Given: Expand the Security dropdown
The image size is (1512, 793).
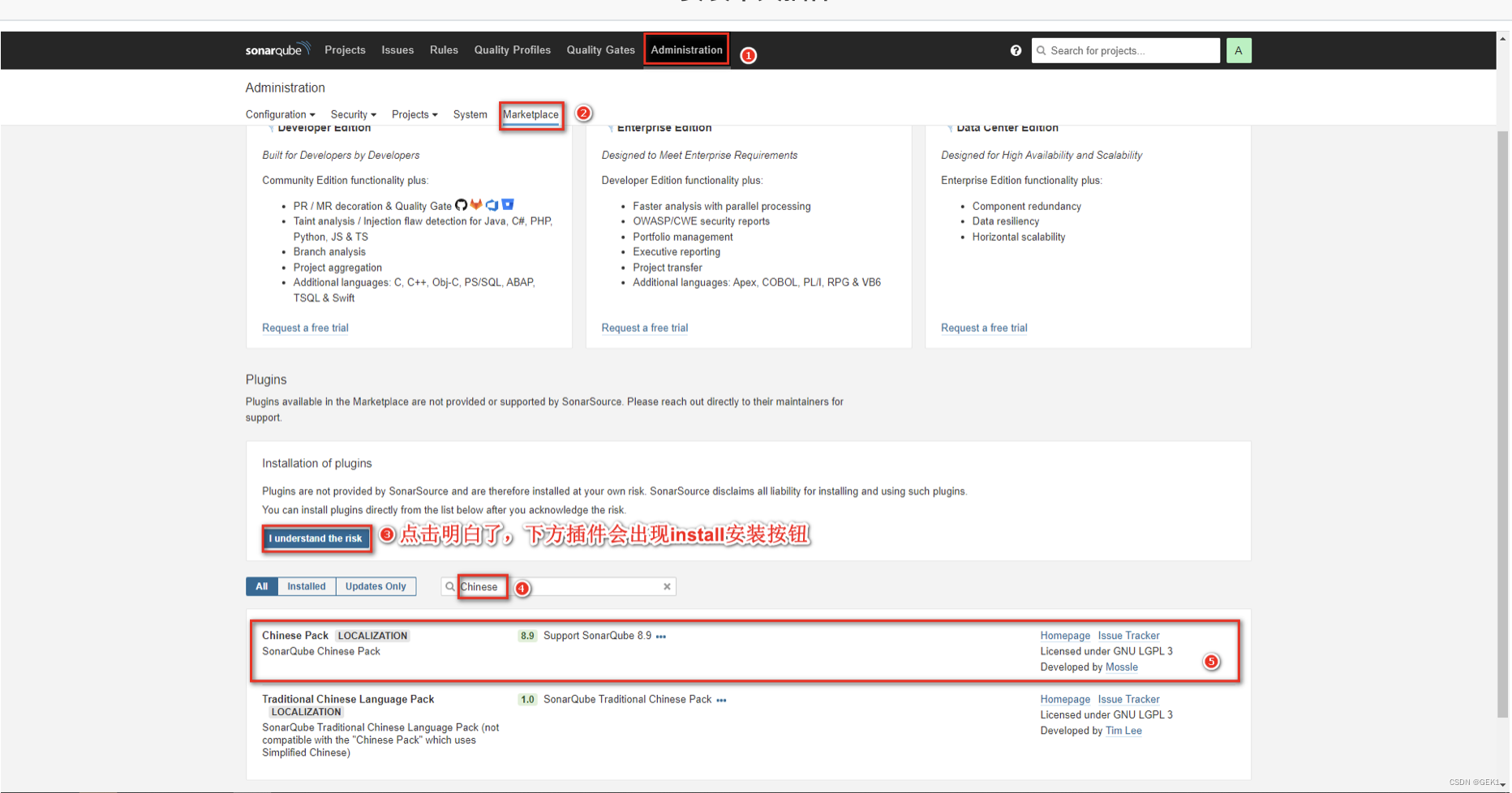Looking at the screenshot, I should click(x=353, y=114).
